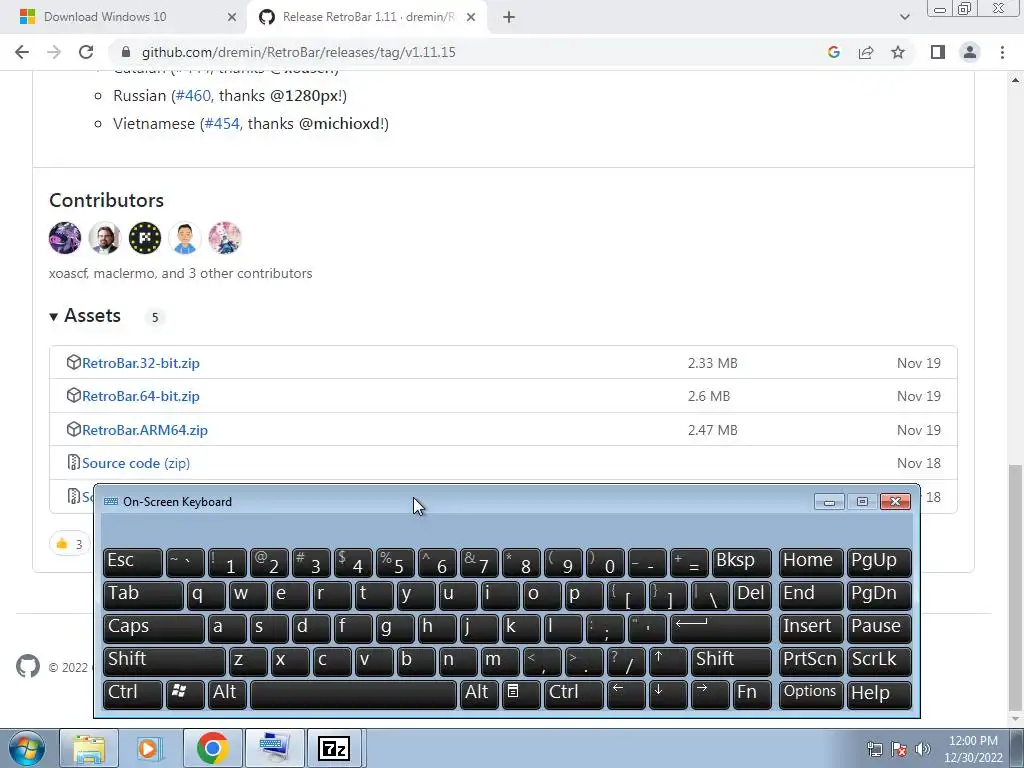The height and width of the screenshot is (768, 1024).
Task: Open the share page icon in address bar
Action: tap(866, 52)
